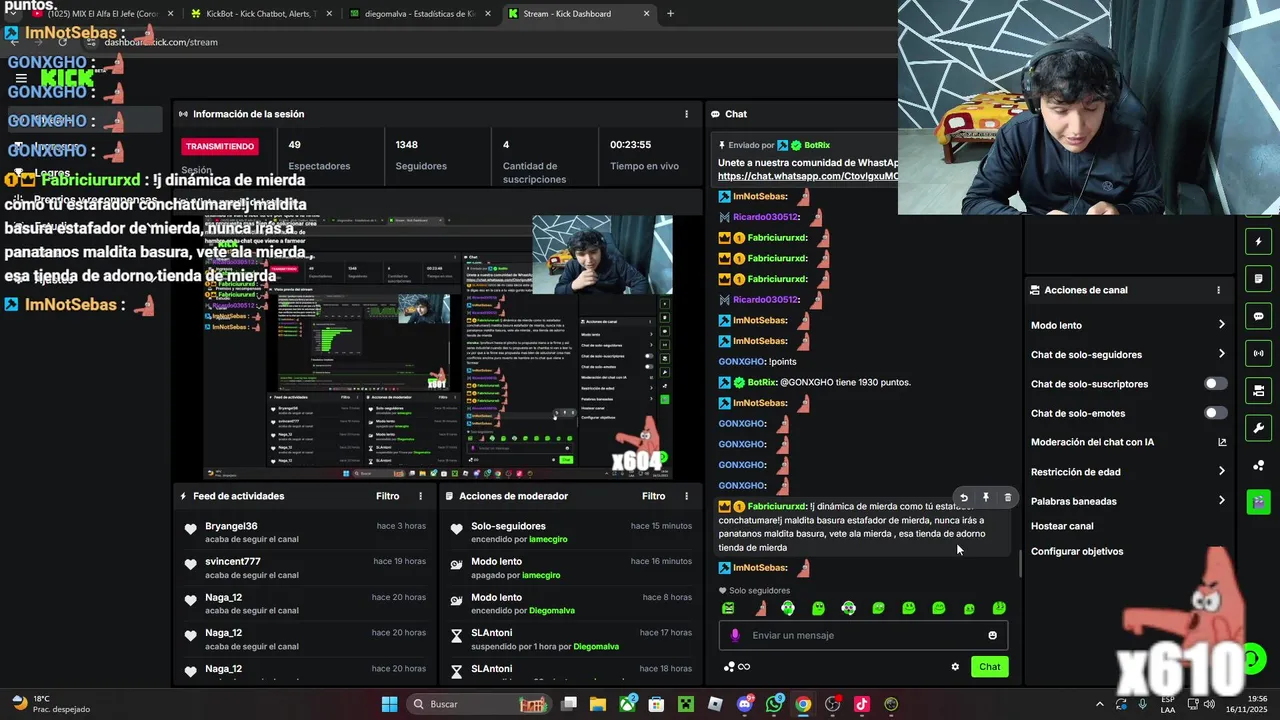Open the document icon in right sidebar
This screenshot has width=1280, height=720.
click(x=1258, y=279)
